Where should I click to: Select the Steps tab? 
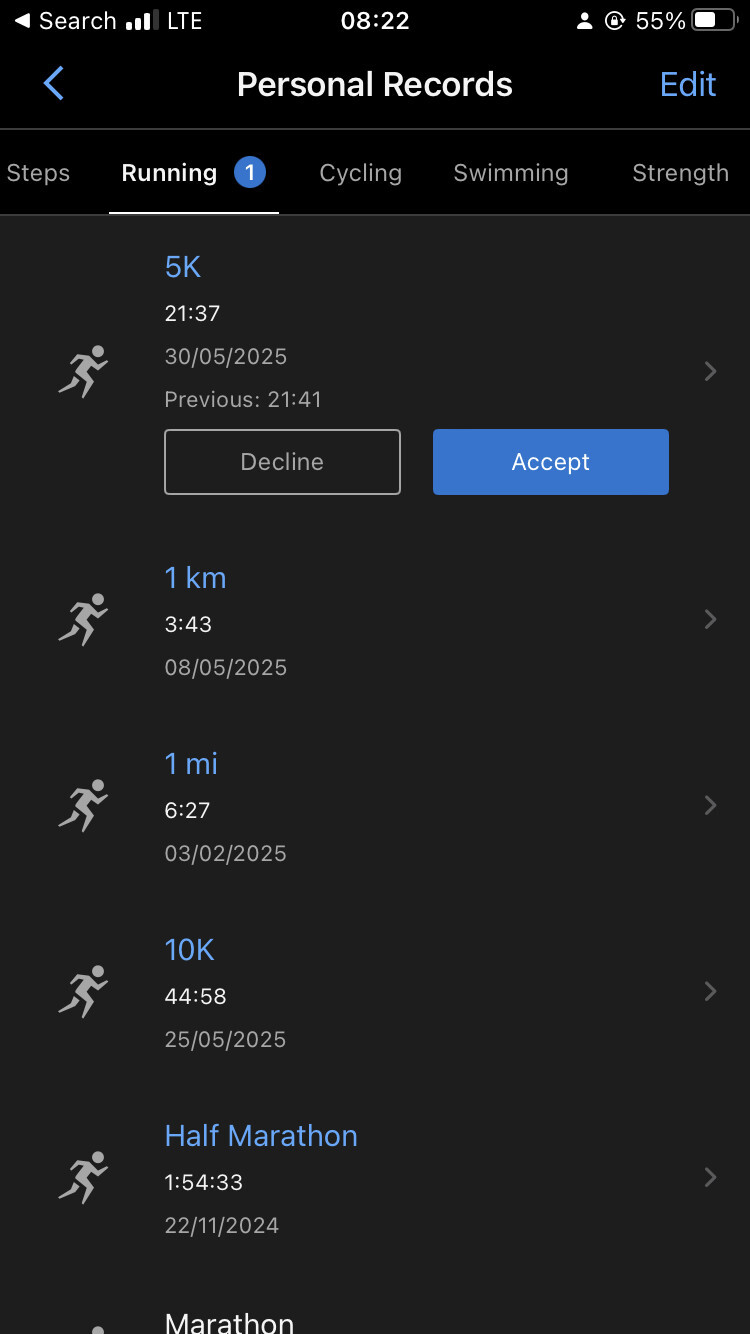[x=38, y=173]
